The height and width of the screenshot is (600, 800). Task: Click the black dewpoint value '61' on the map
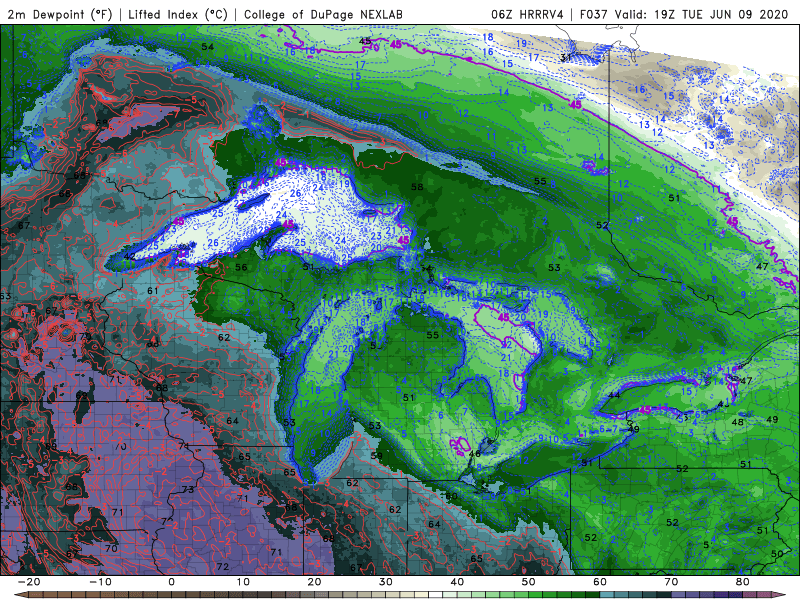point(153,291)
